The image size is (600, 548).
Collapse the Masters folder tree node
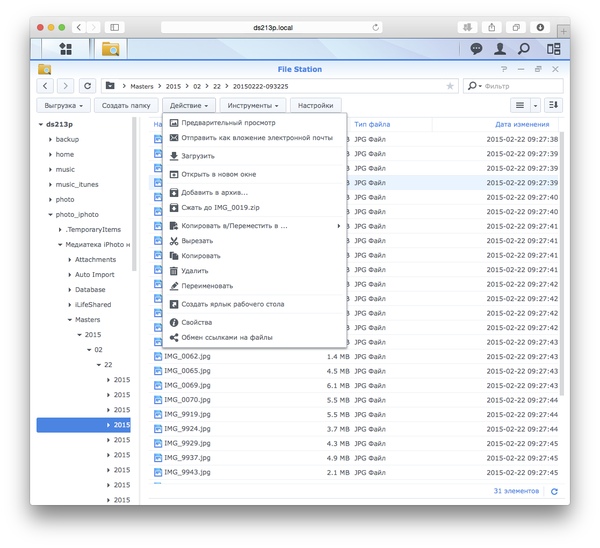point(70,320)
